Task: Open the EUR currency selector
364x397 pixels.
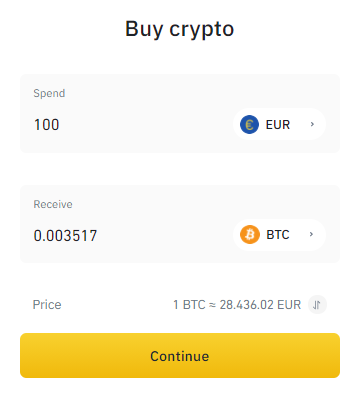Action: pyautogui.click(x=279, y=124)
